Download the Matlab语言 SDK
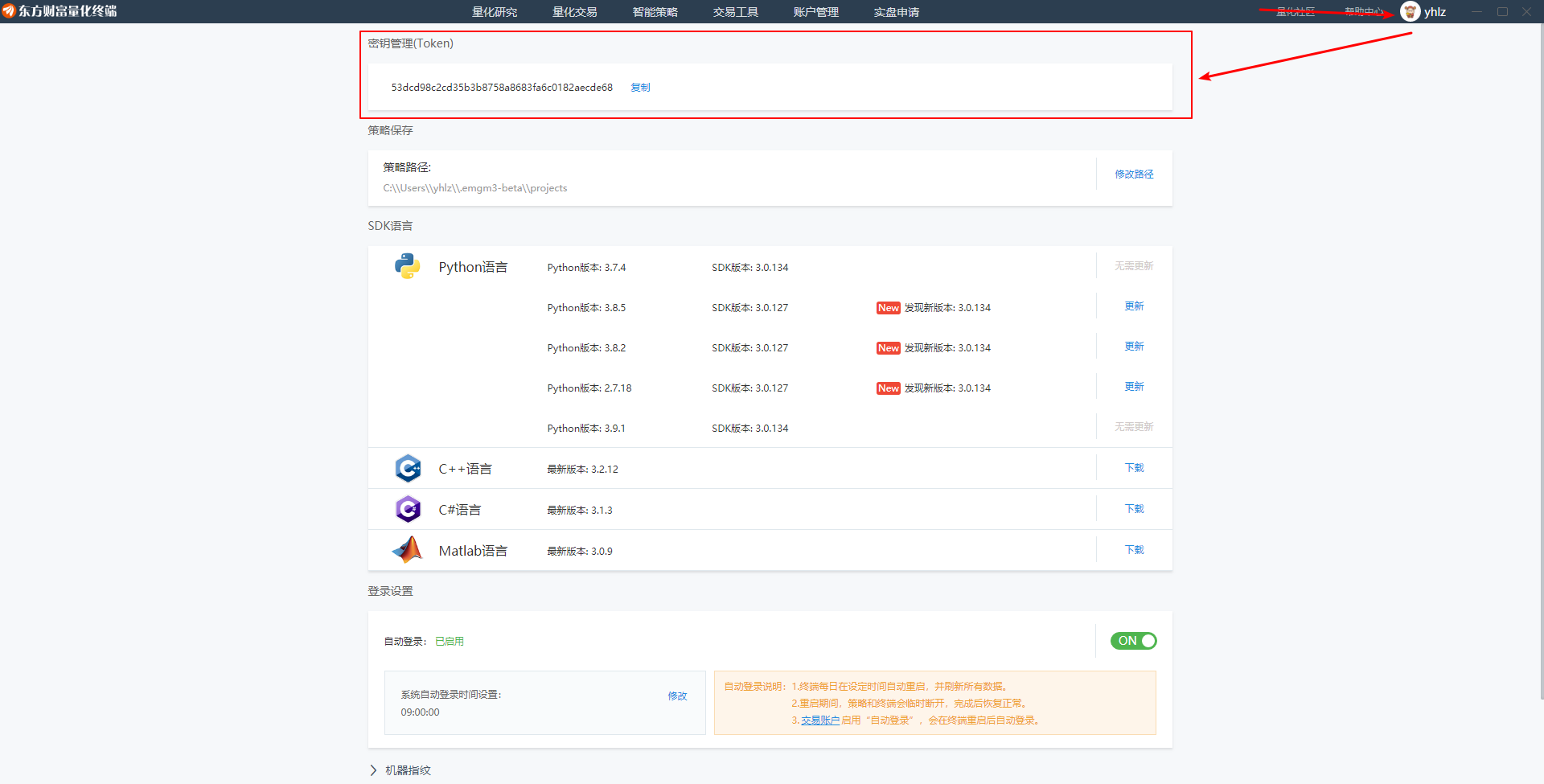The width and height of the screenshot is (1544, 784). tap(1134, 550)
